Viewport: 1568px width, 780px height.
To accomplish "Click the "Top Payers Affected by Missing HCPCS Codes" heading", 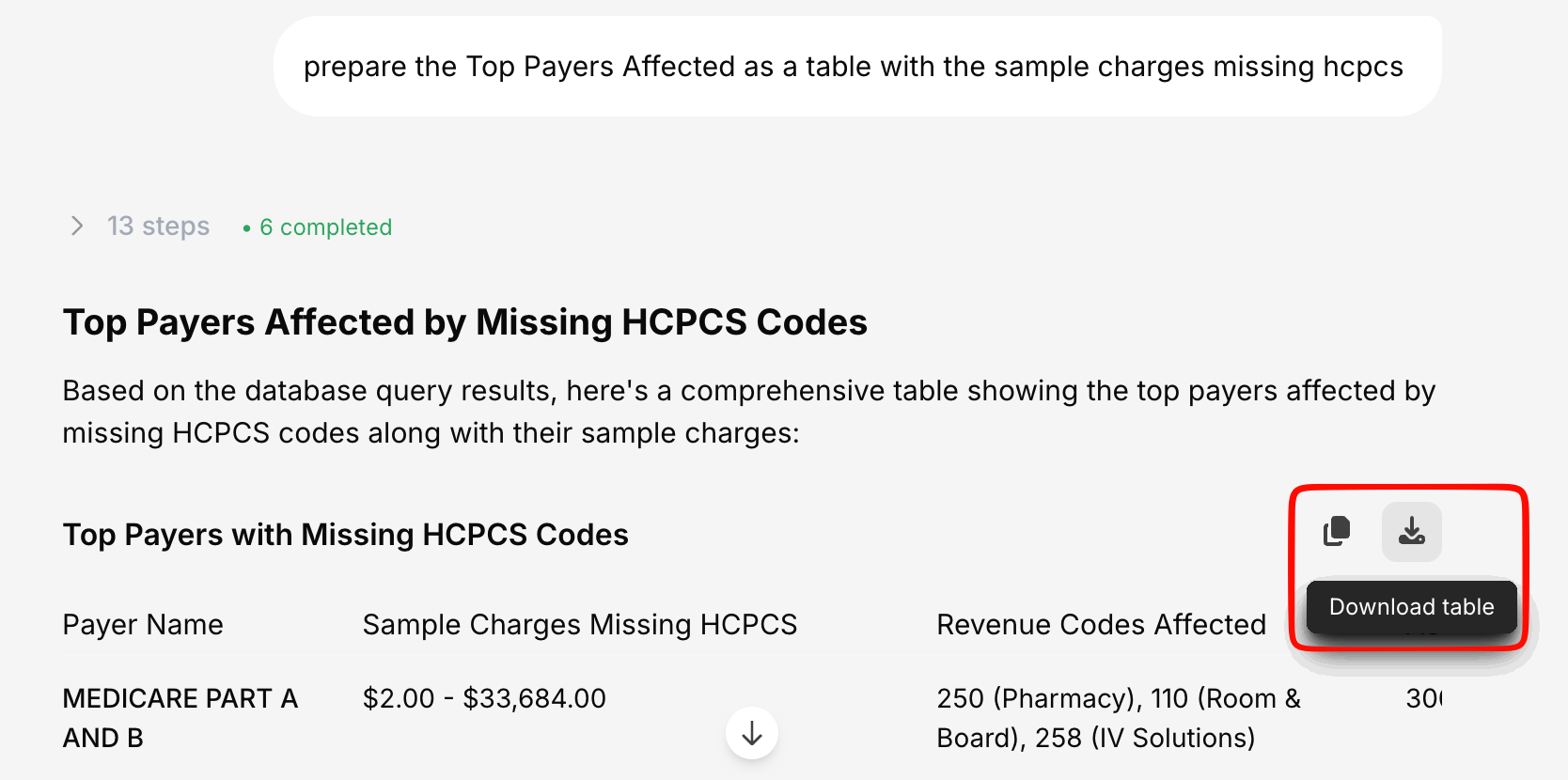I will pos(464,322).
